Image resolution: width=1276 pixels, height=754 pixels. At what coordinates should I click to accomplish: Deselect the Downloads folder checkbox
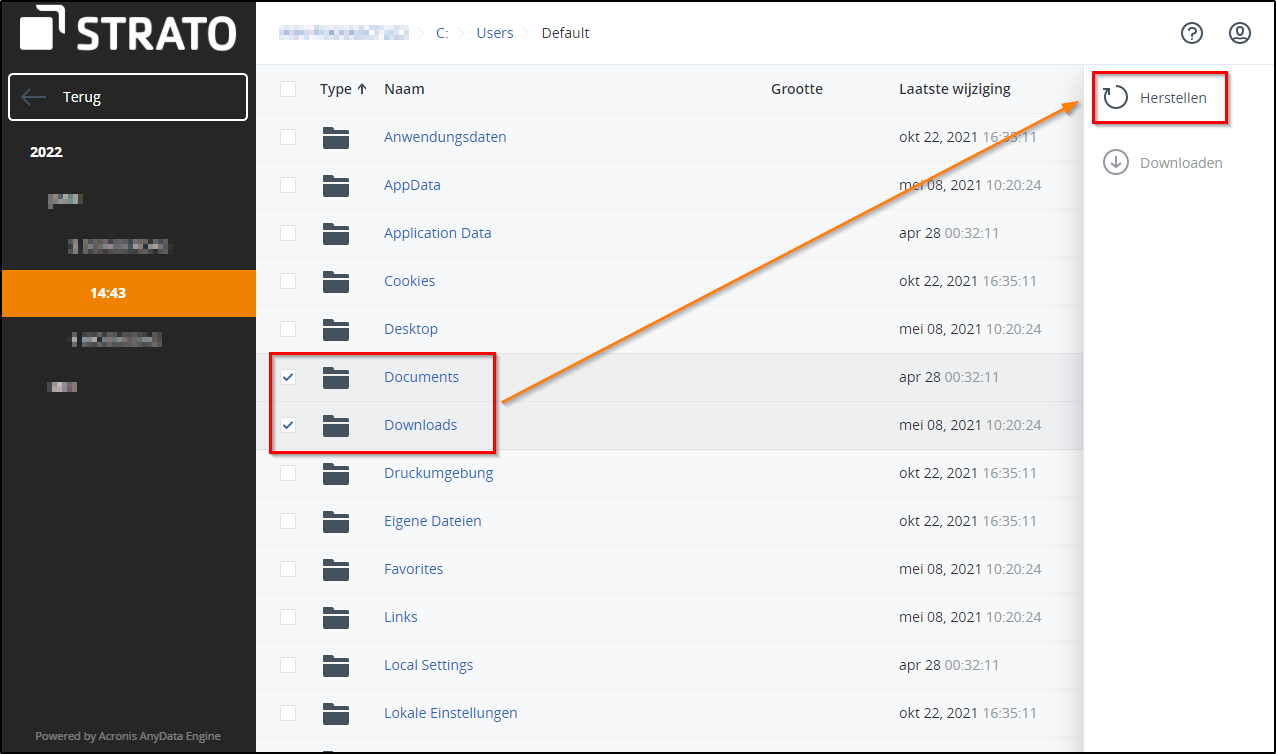tap(288, 425)
